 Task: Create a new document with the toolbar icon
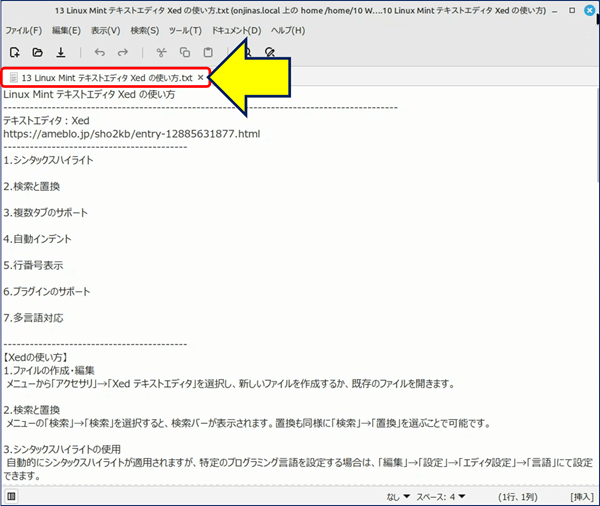coord(15,52)
